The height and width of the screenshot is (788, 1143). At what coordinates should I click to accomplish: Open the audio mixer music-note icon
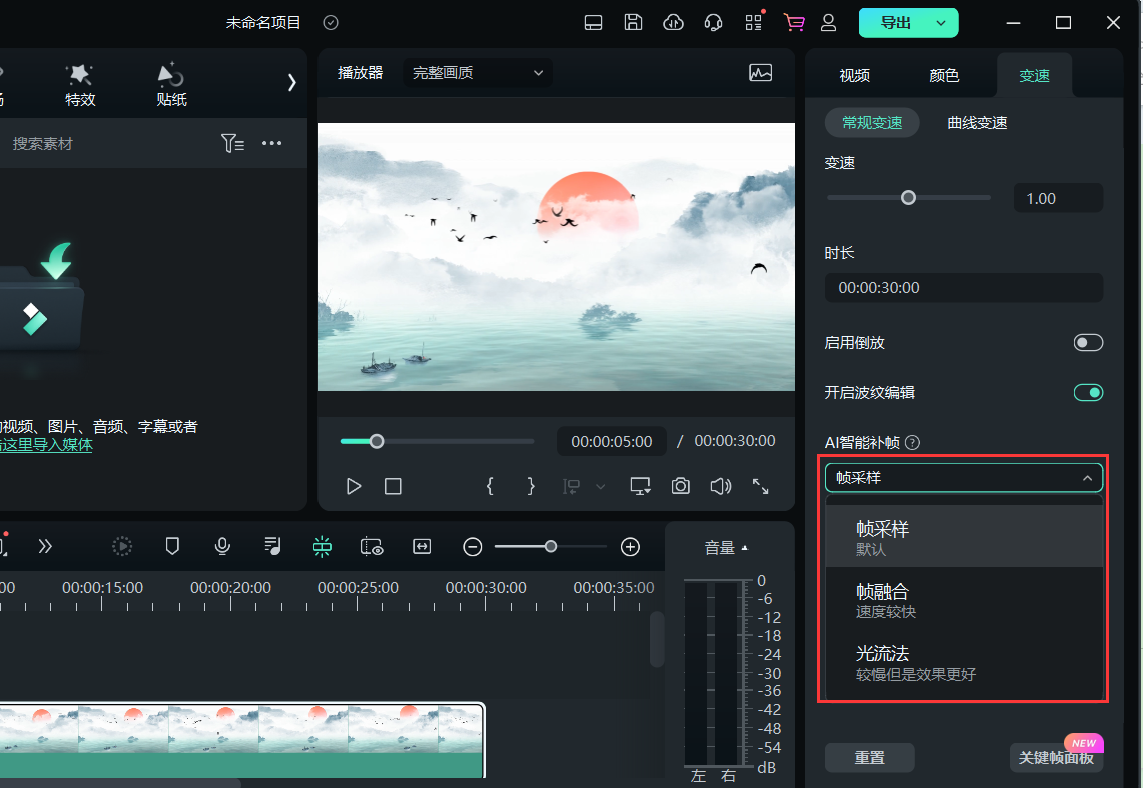click(x=272, y=546)
